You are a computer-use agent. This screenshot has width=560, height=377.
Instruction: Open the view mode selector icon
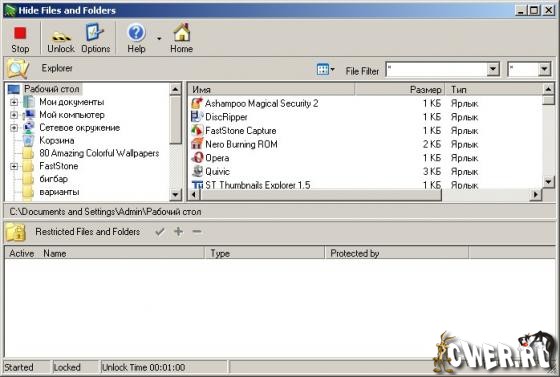pyautogui.click(x=325, y=69)
